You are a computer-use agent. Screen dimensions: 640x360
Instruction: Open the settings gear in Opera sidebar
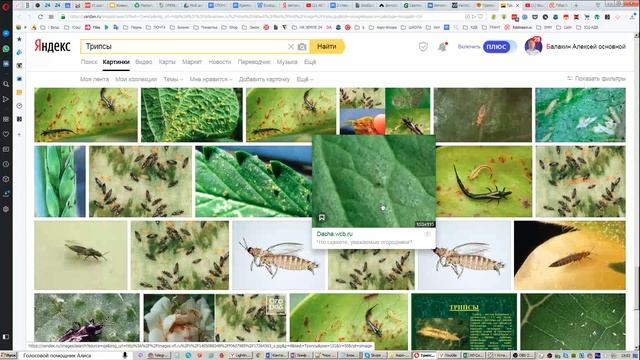(x=6, y=209)
